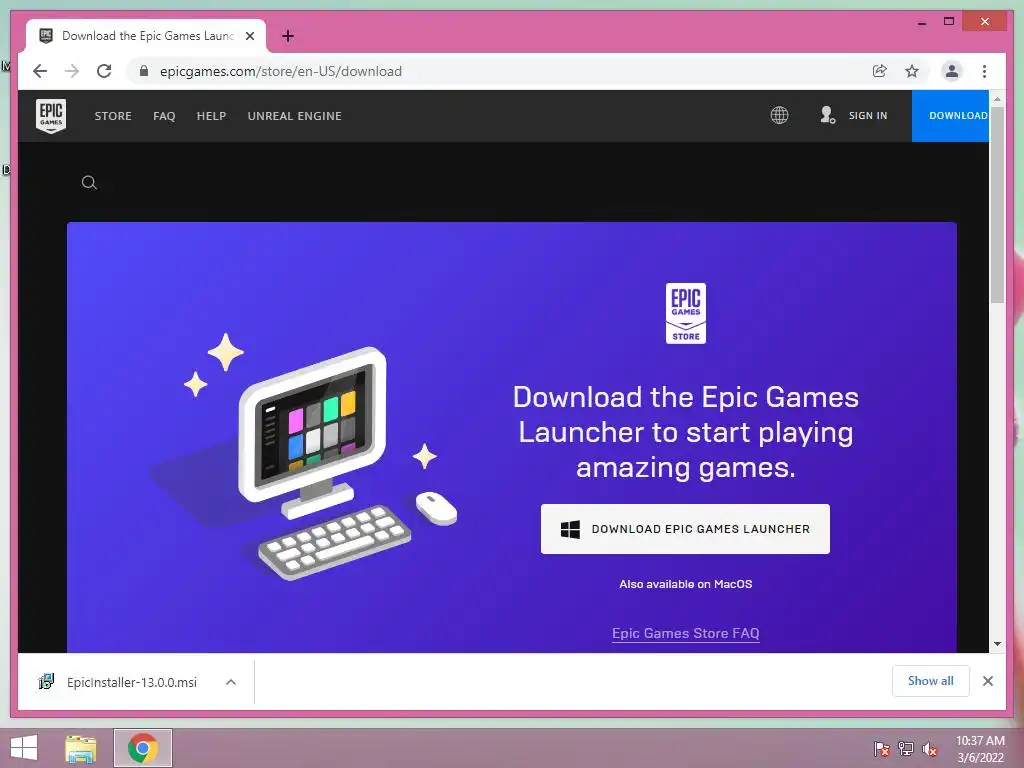The height and width of the screenshot is (768, 1024).
Task: Close the Epic Games Launcher tab
Action: [249, 36]
